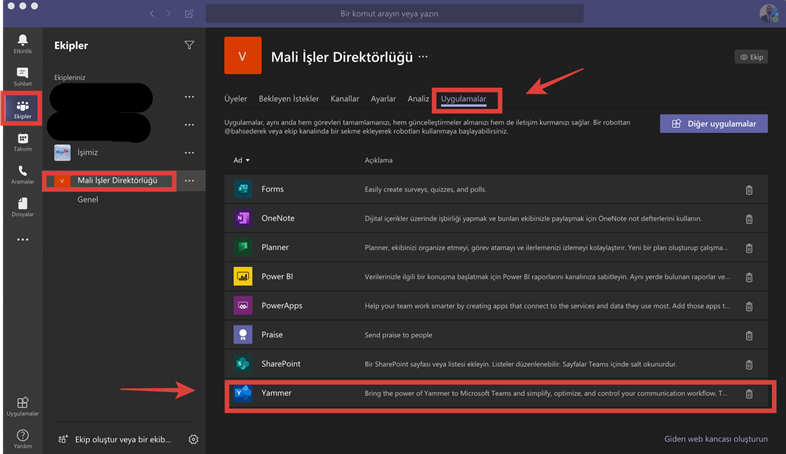Switch to the Analiz tab

(418, 99)
